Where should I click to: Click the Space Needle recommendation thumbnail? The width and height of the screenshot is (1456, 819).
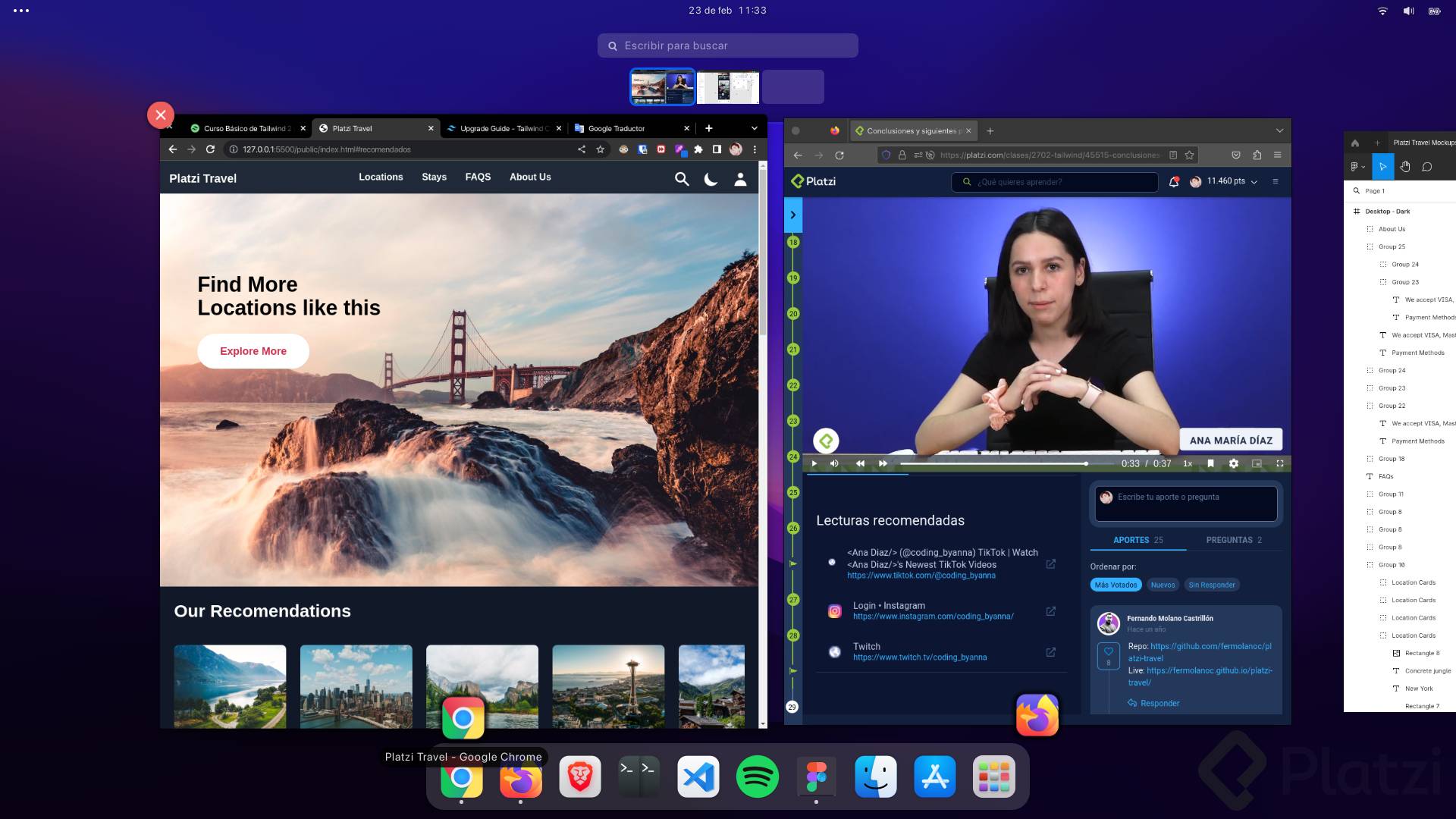coord(608,686)
